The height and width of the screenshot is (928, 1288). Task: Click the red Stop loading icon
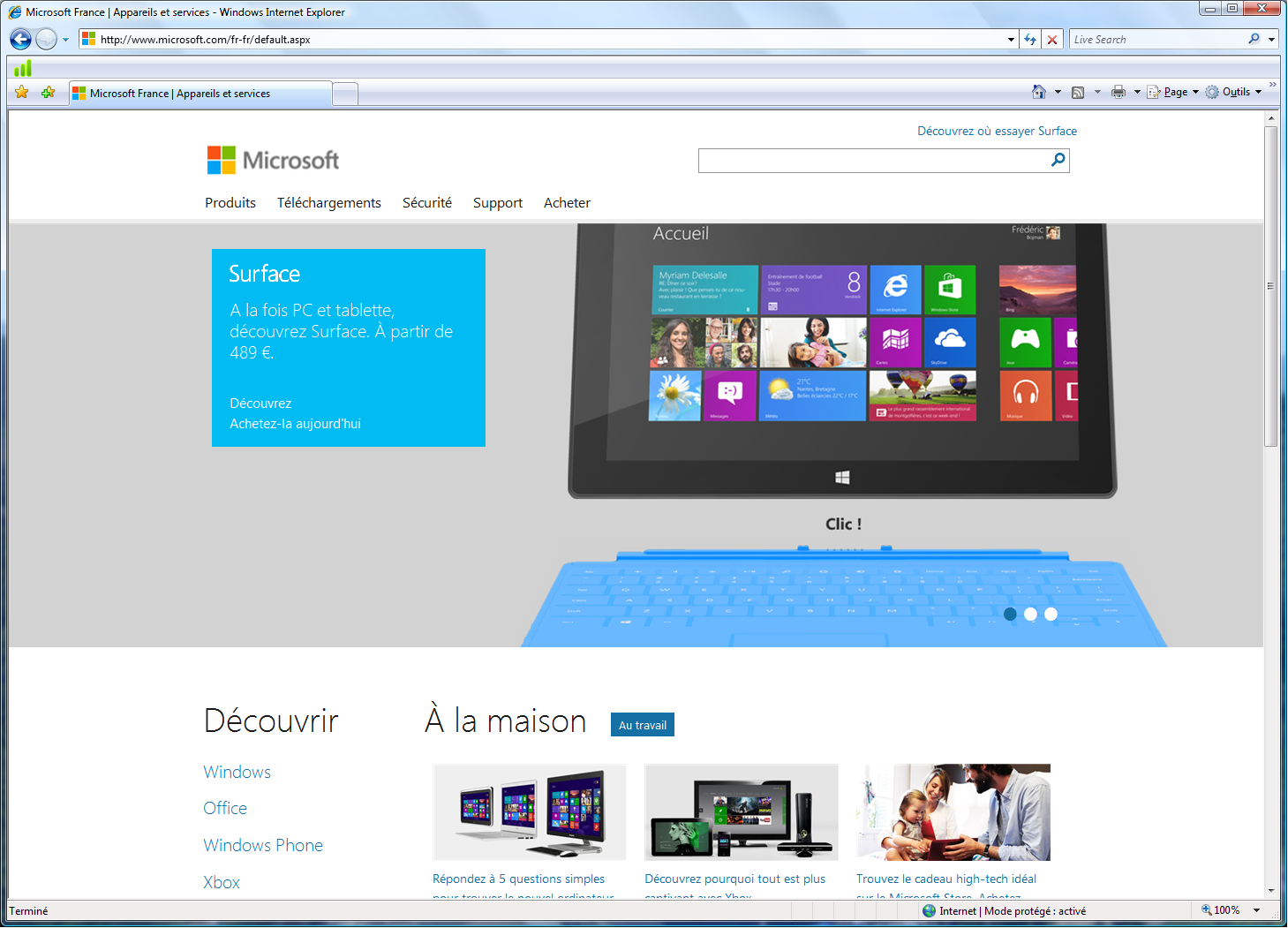[x=1052, y=40]
